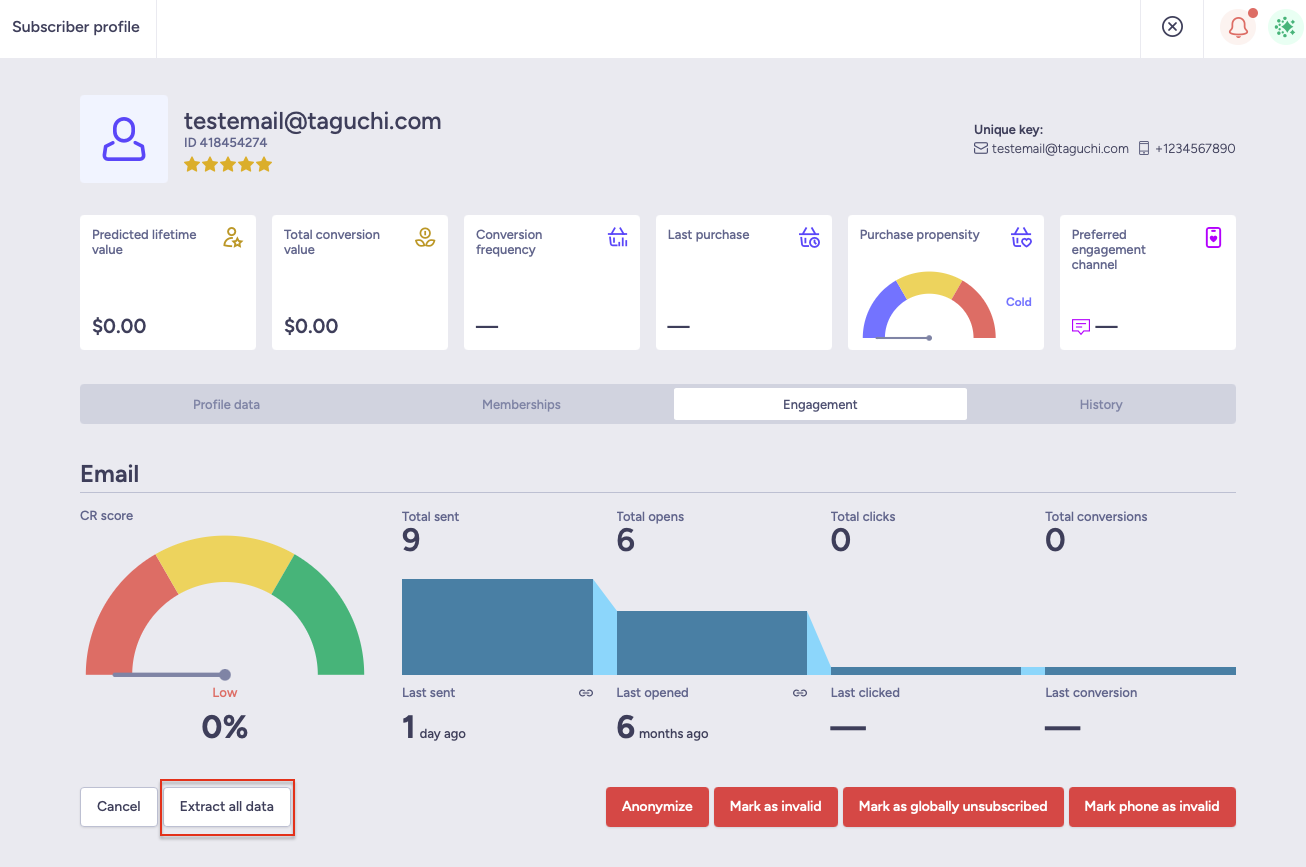The width and height of the screenshot is (1306, 867).
Task: Click the Cold propensity label
Action: pos(1019,302)
